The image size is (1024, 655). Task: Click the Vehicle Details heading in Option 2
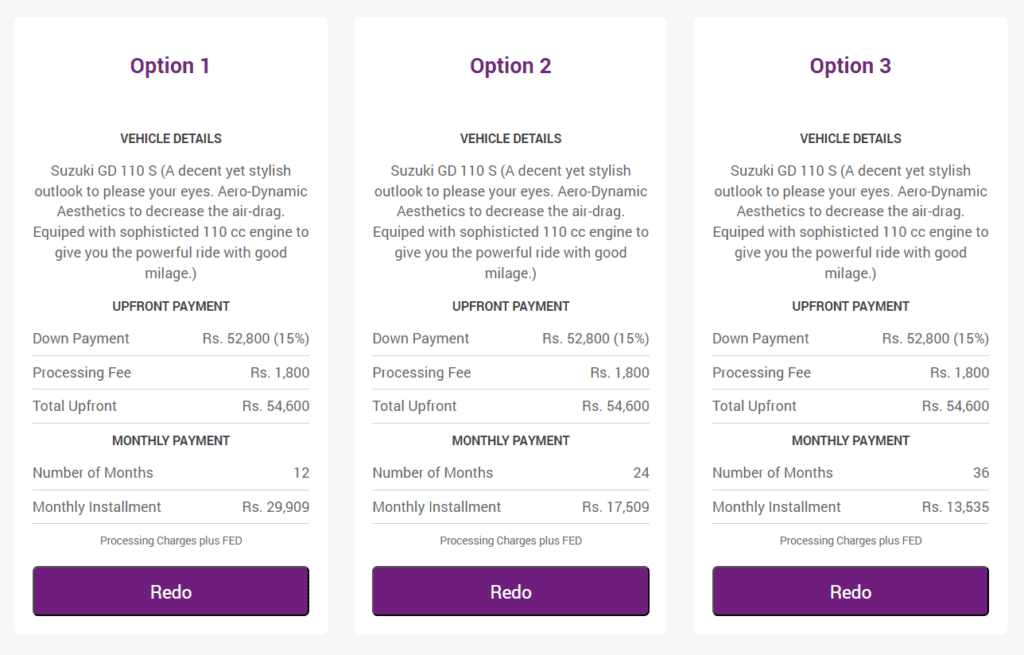(x=511, y=138)
